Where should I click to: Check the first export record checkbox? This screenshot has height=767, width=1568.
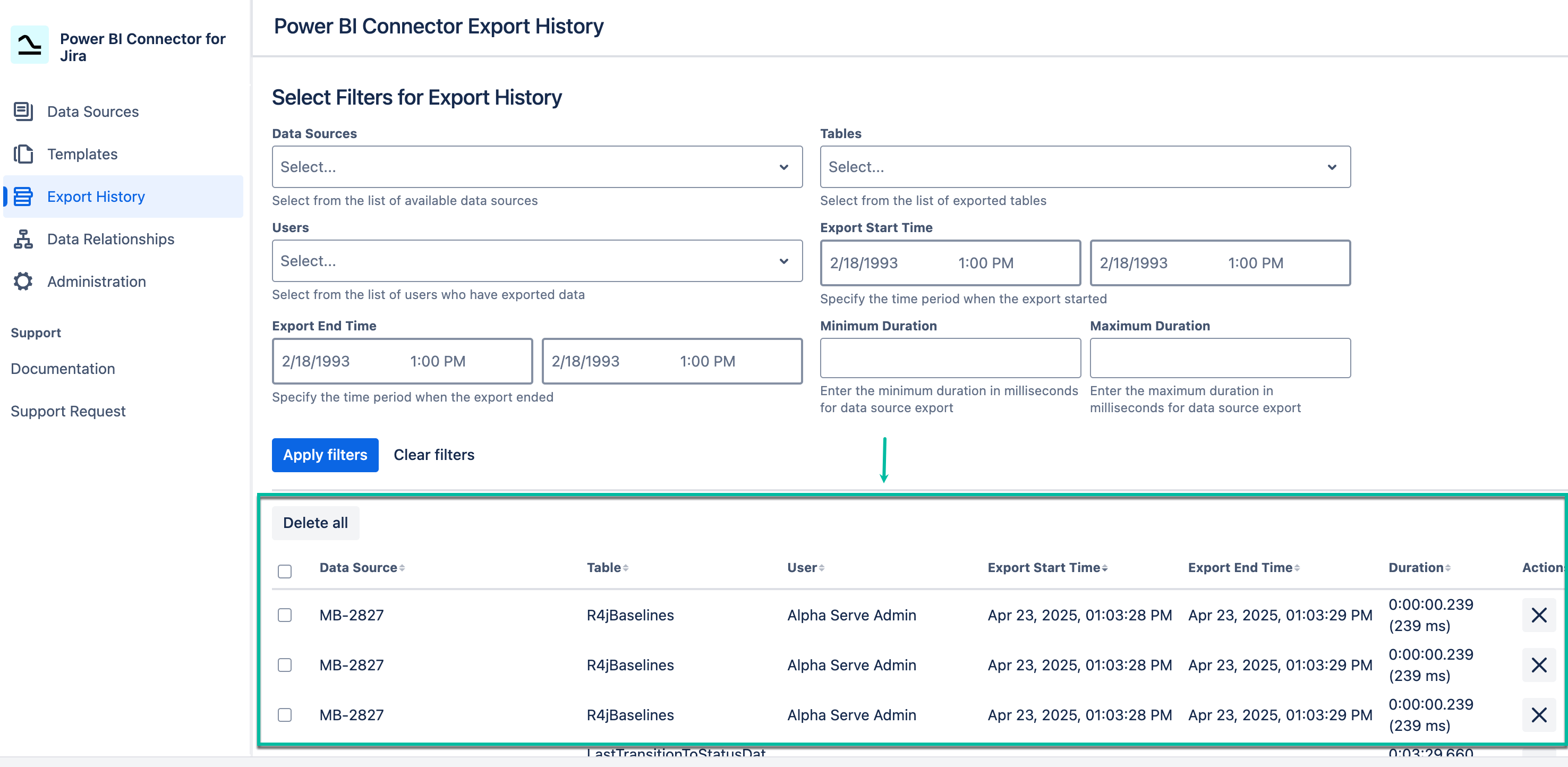click(x=284, y=615)
